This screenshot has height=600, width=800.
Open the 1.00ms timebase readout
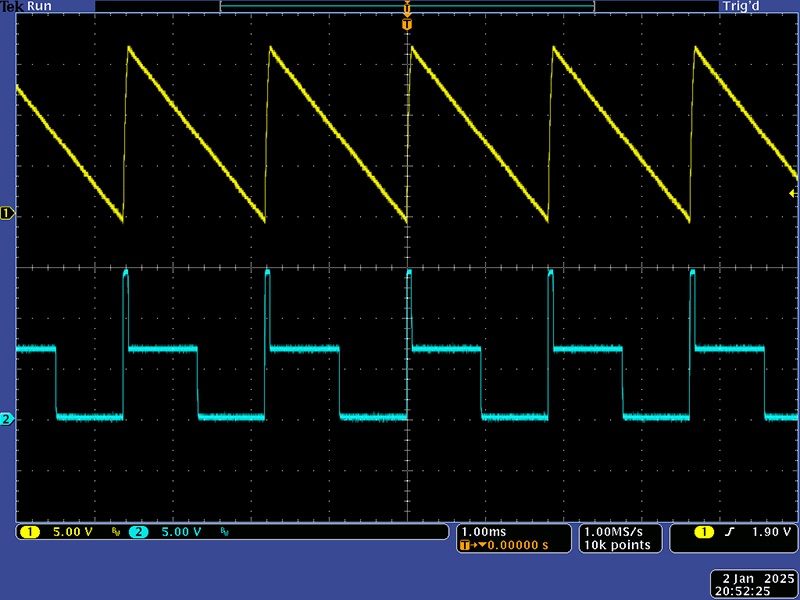(485, 531)
